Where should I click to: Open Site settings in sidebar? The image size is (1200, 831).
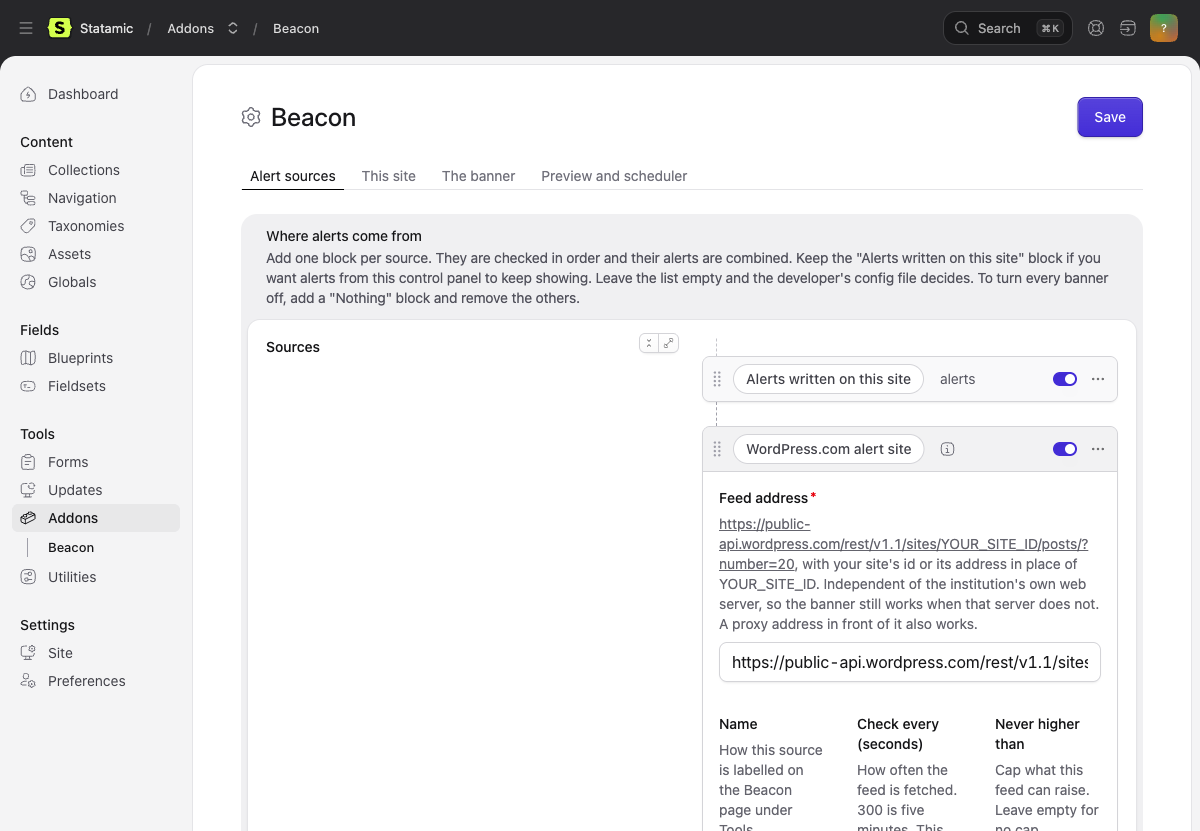pyautogui.click(x=60, y=653)
